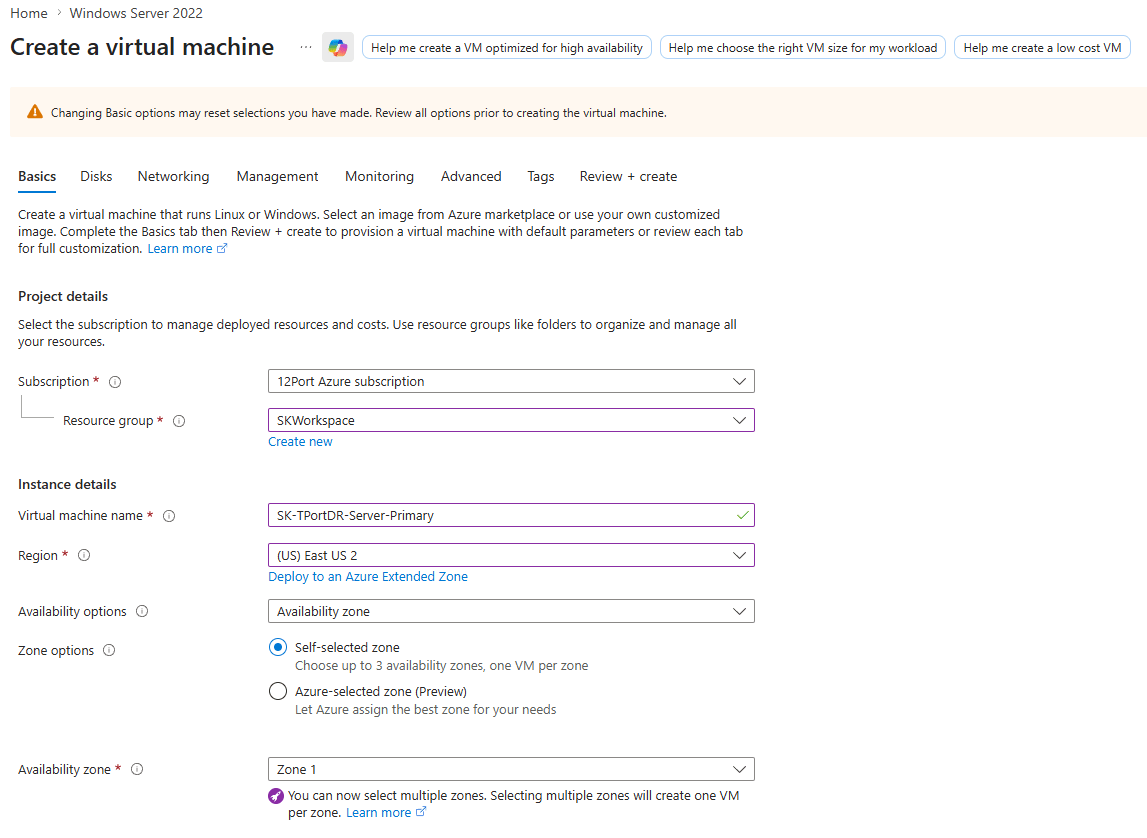
Task: Show info tooltip for Region
Action: coord(84,556)
